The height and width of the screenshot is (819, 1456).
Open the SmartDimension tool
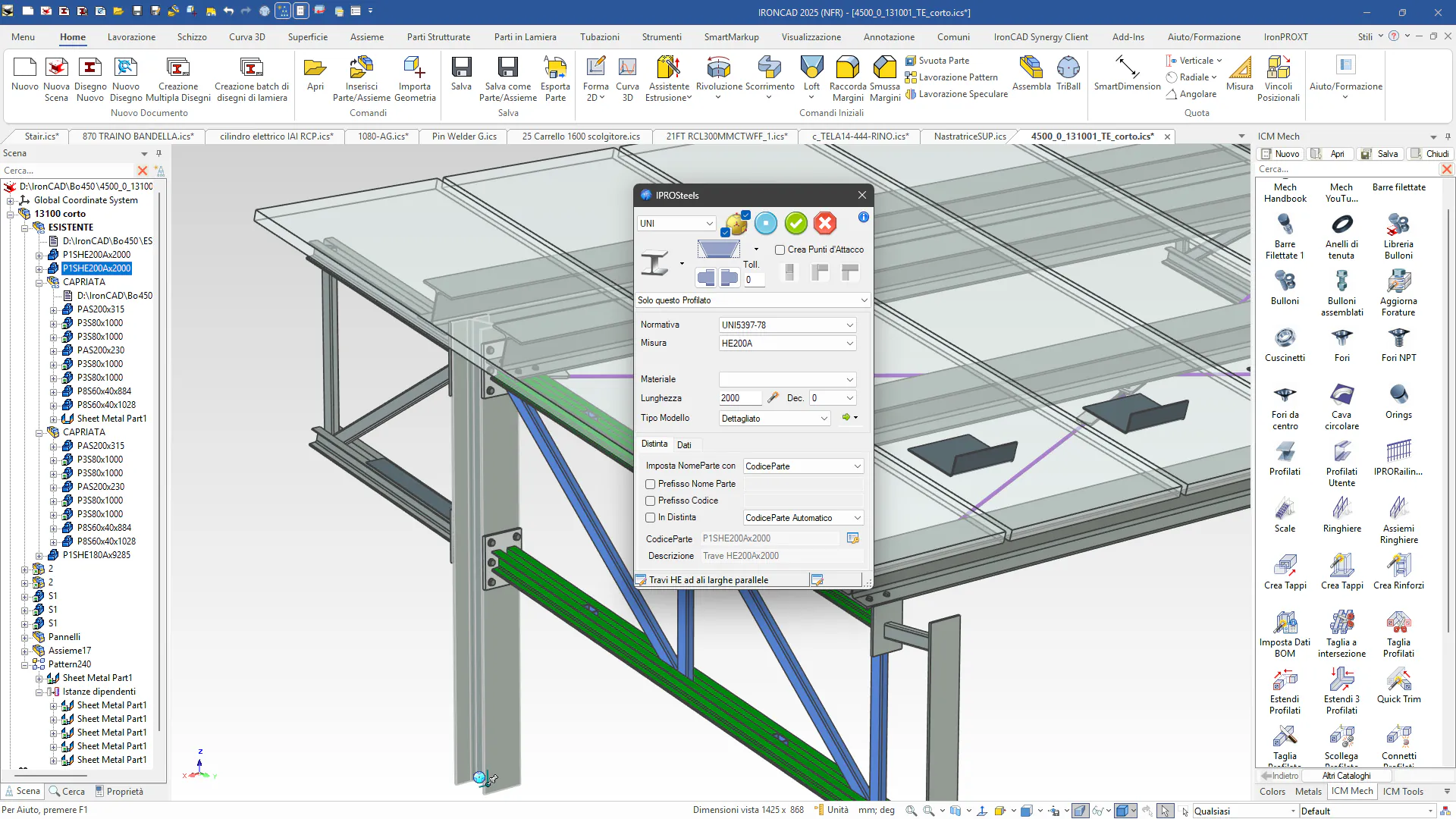tap(1127, 70)
